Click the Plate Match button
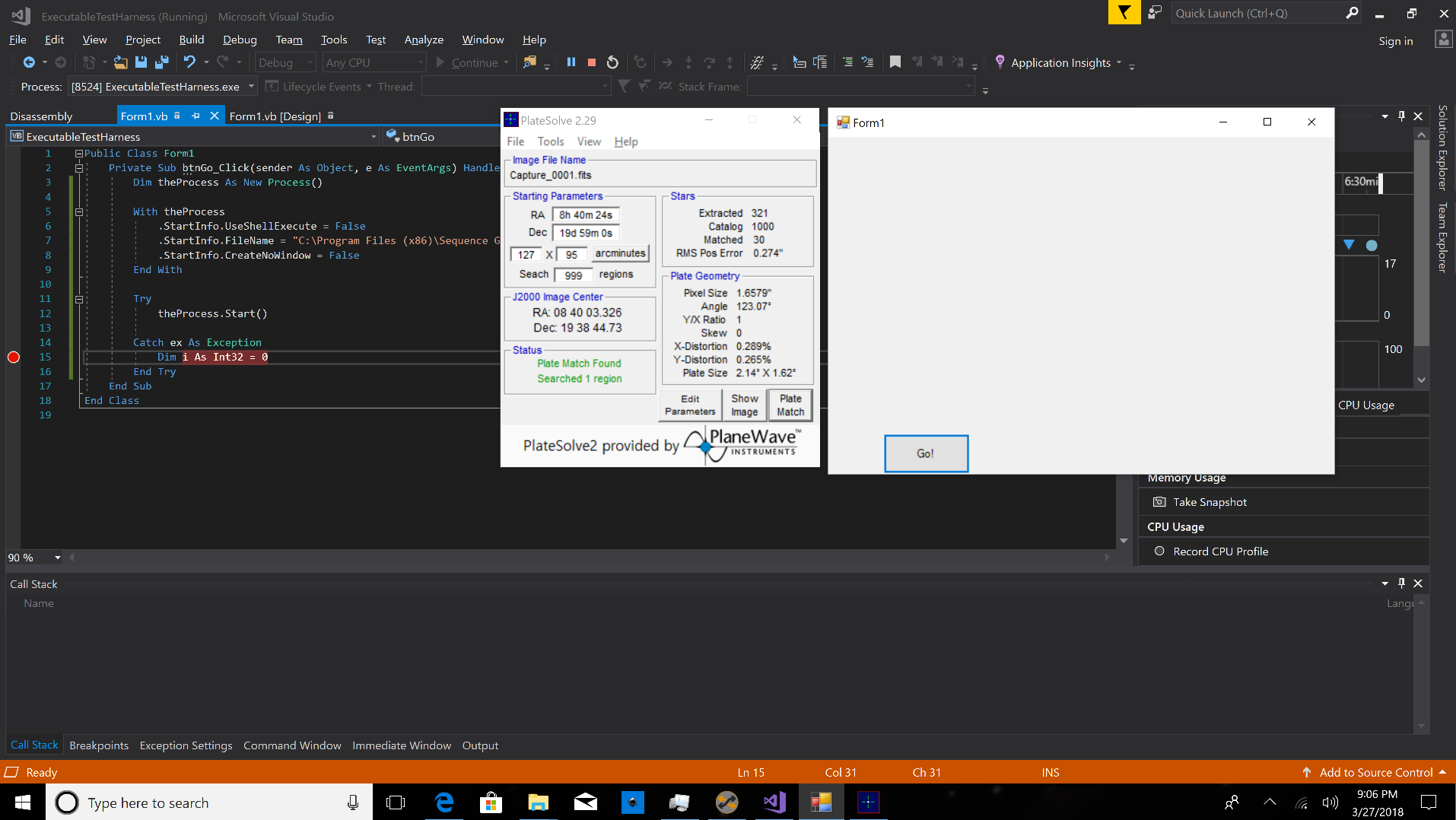Screen dimensions: 1456x820 790,405
